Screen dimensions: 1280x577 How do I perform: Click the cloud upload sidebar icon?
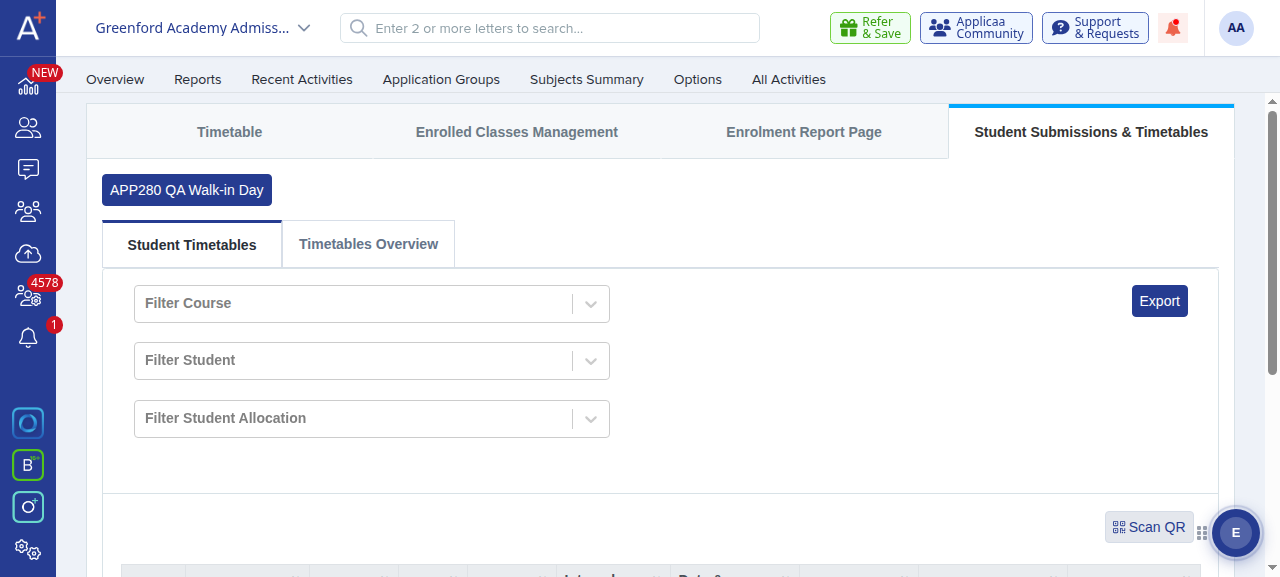pyautogui.click(x=28, y=253)
